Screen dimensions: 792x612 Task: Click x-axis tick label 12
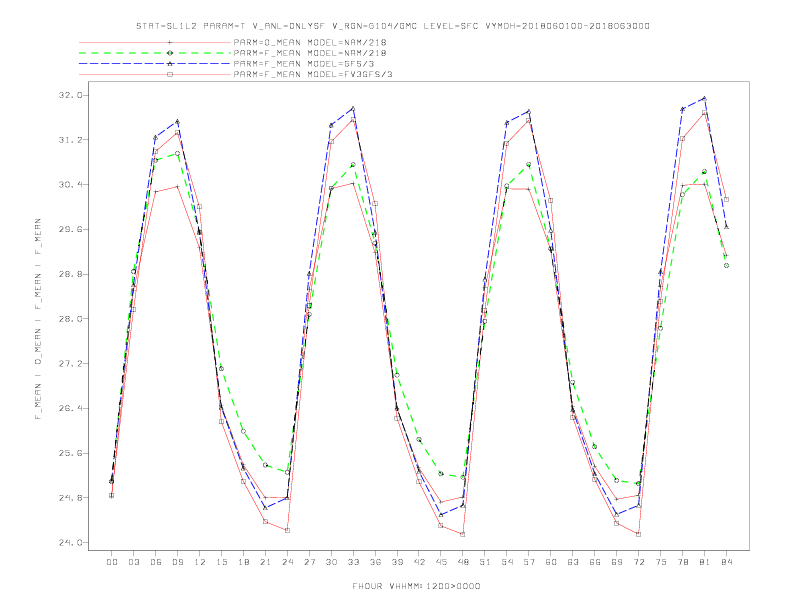pos(200,562)
